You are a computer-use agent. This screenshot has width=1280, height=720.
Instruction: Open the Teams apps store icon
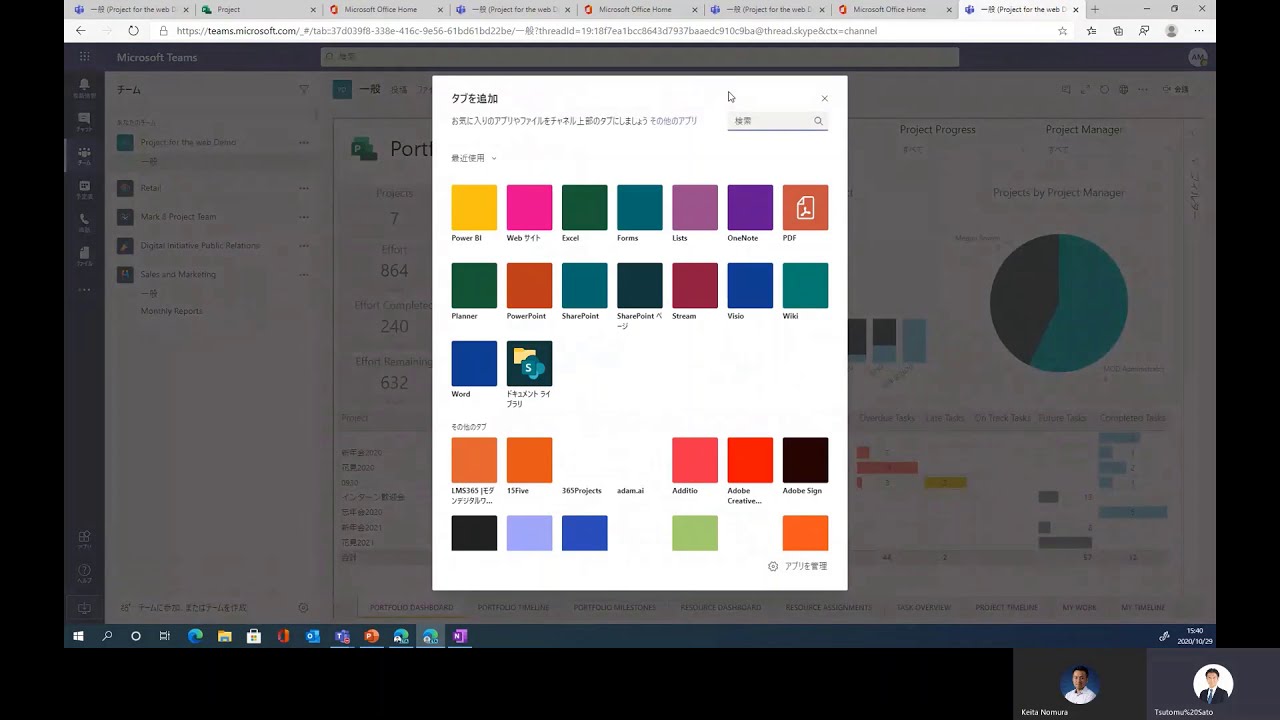[84, 540]
